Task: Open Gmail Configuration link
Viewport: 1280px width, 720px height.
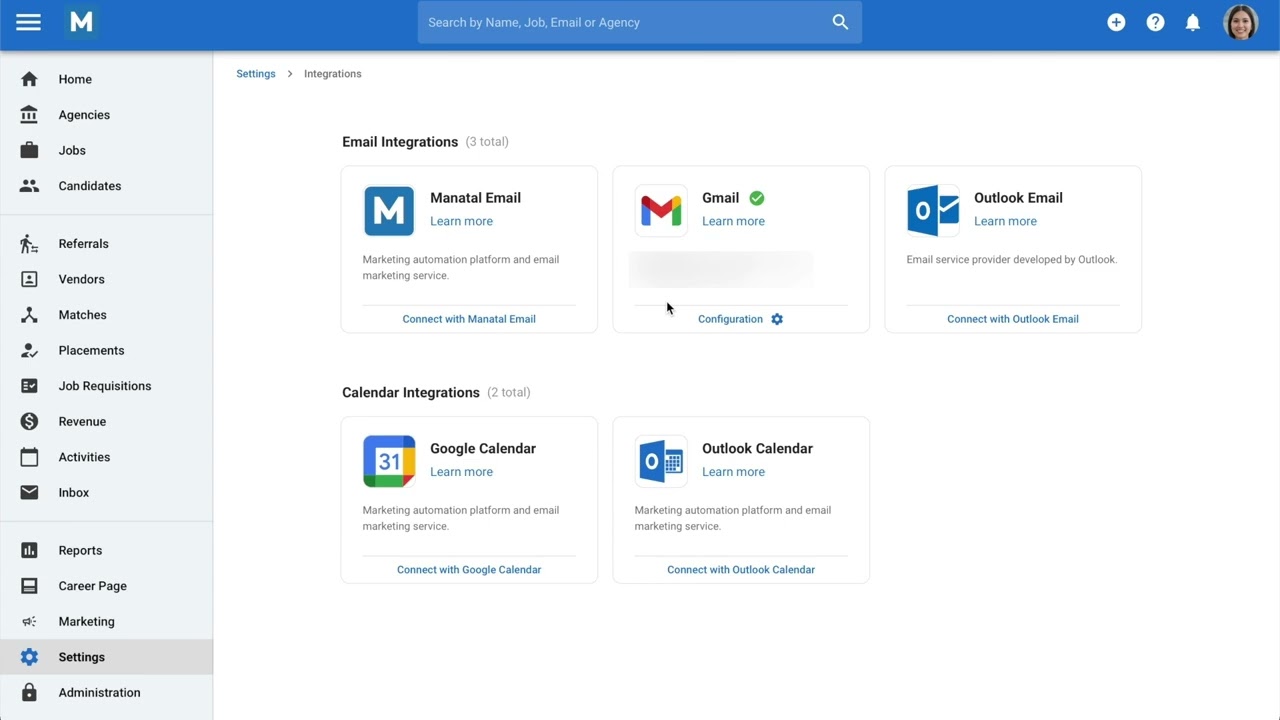Action: click(730, 319)
